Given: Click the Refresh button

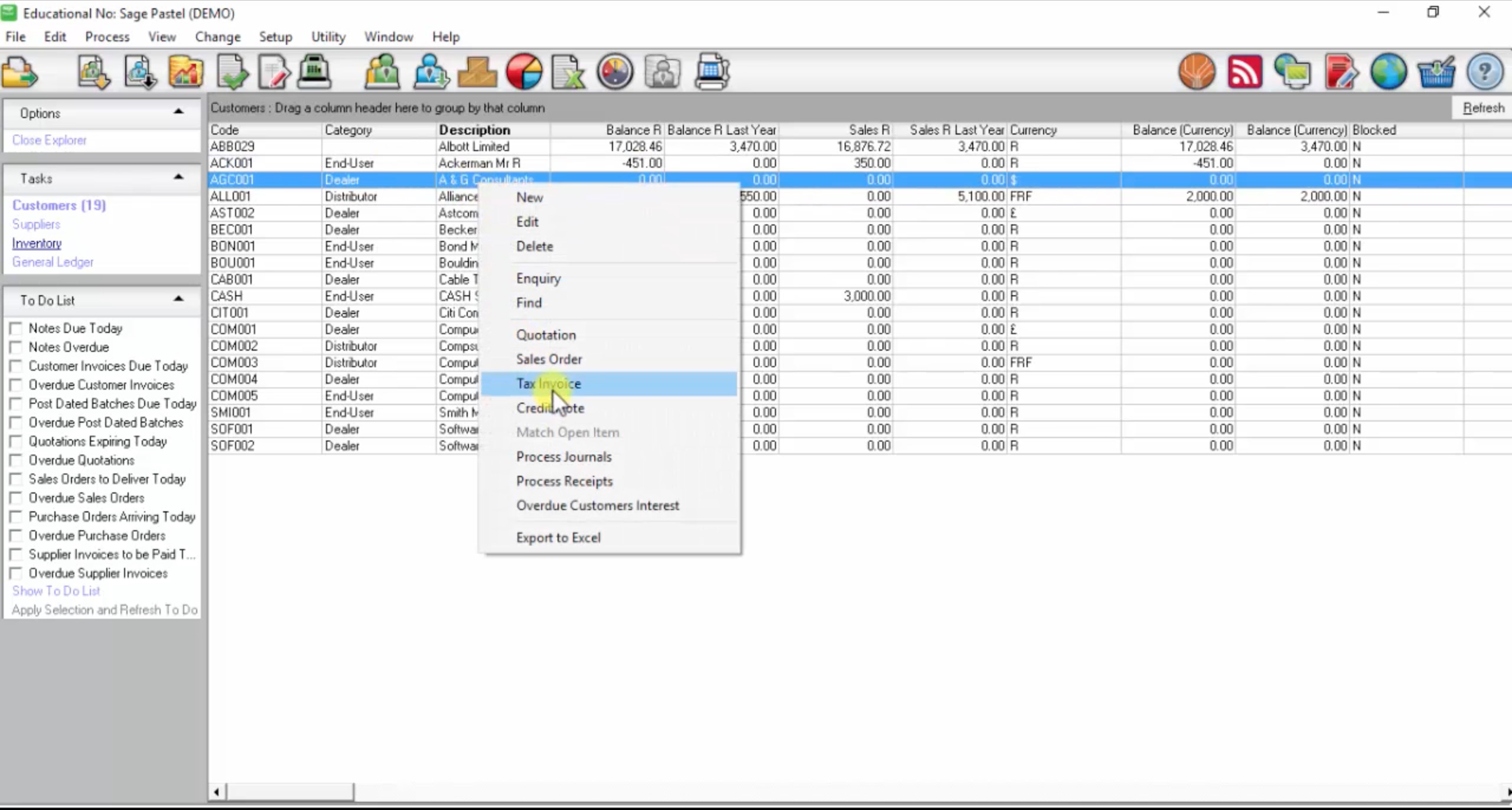Looking at the screenshot, I should [1482, 107].
